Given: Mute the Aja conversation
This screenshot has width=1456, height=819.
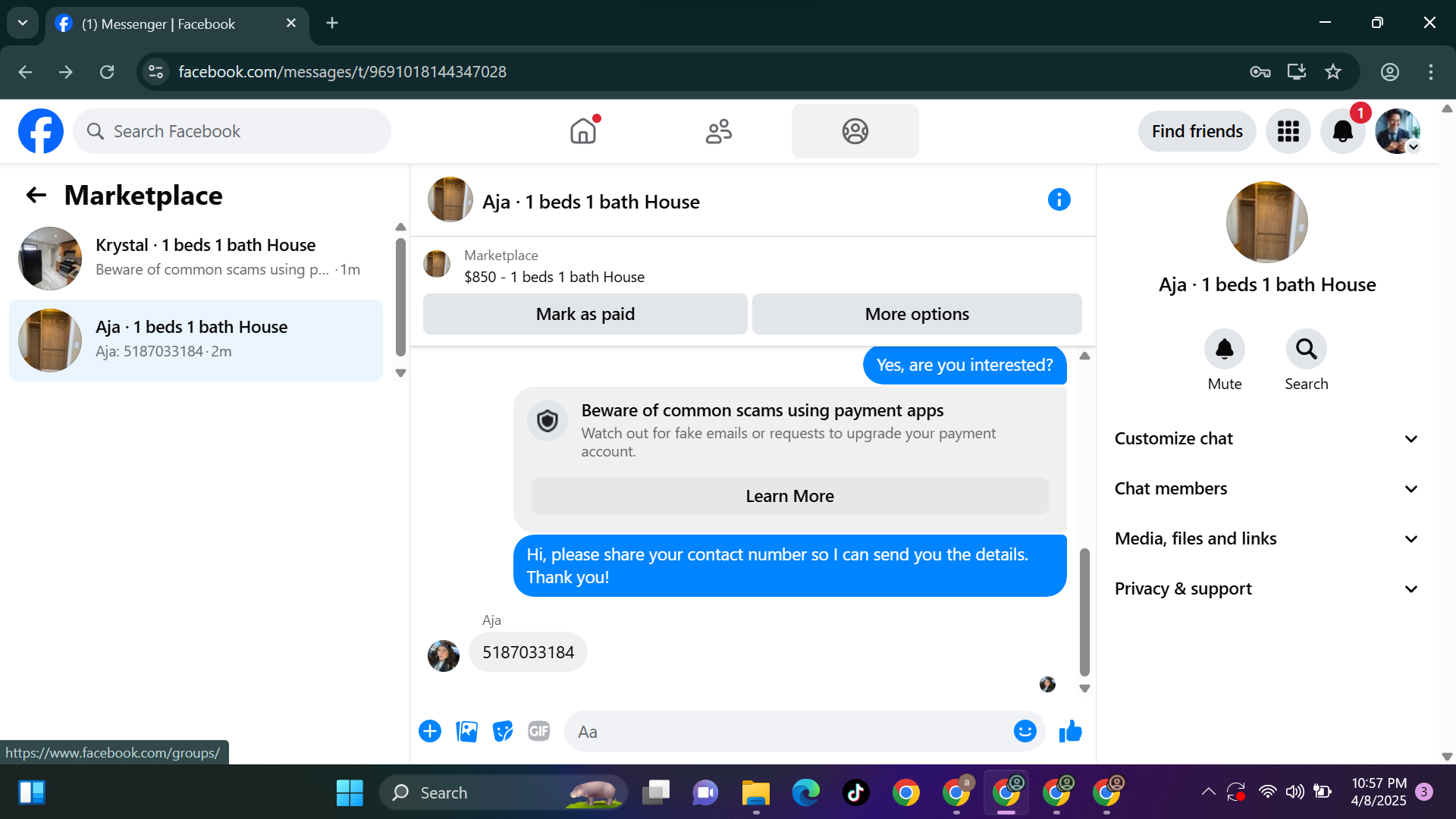Looking at the screenshot, I should (1224, 350).
